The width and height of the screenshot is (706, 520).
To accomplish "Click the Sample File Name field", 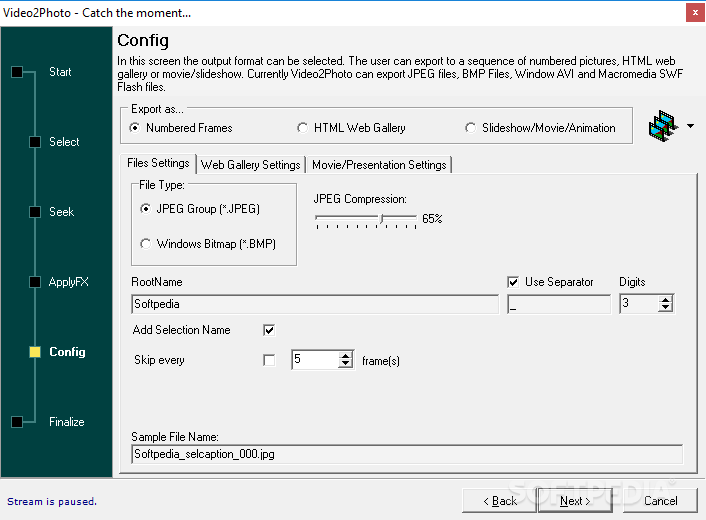I will tap(407, 454).
